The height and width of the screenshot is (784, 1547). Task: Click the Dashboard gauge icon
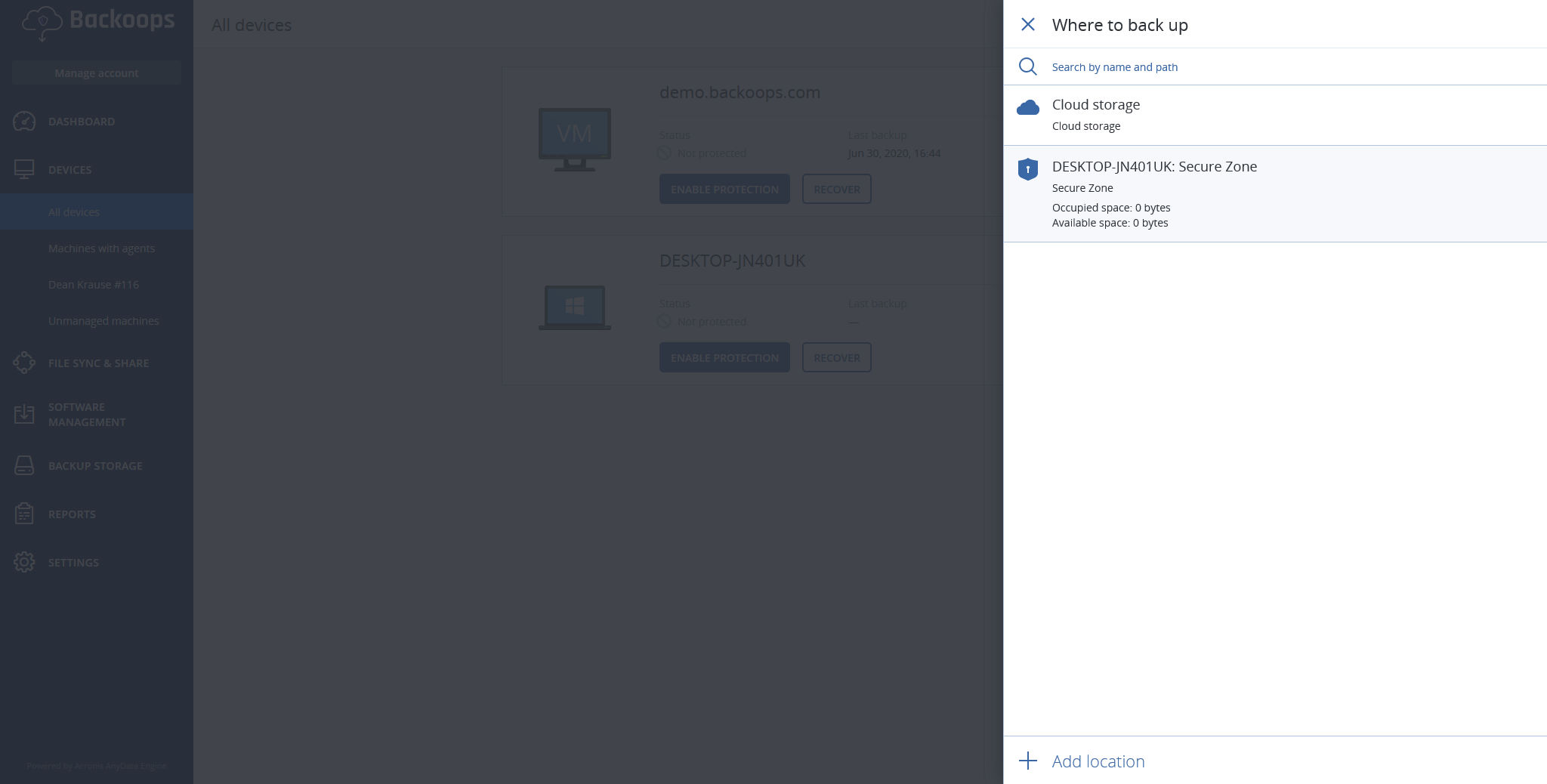coord(24,122)
